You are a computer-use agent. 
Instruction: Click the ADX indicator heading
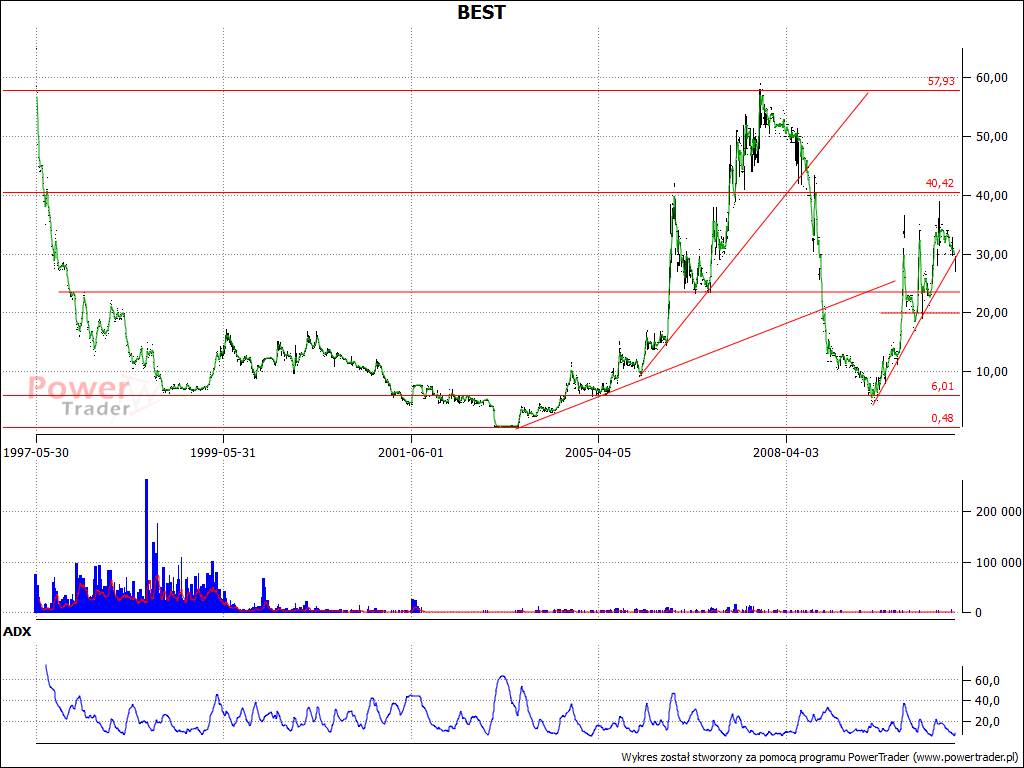click(17, 632)
